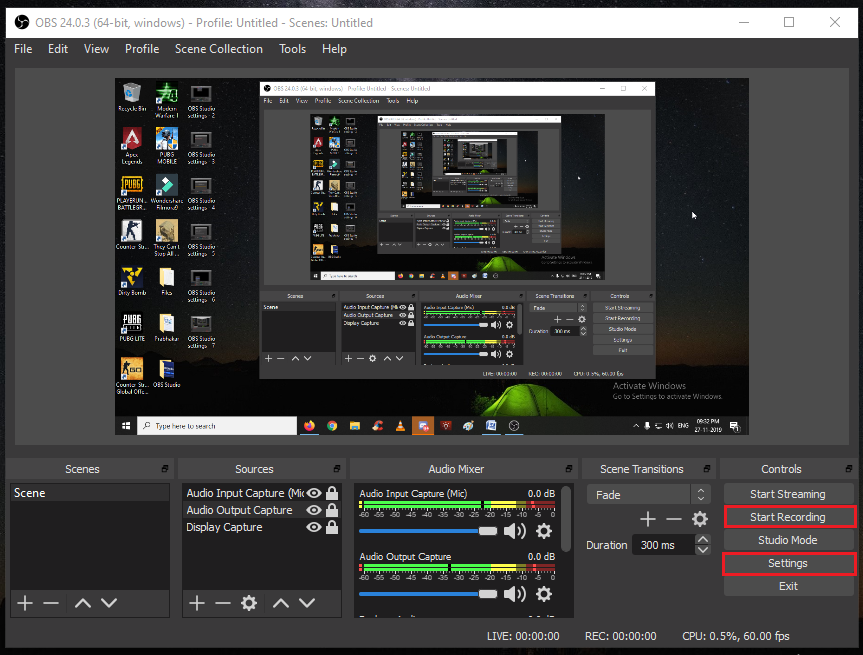This screenshot has height=655, width=863.
Task: Open the Scene Collection menu
Action: (x=218, y=49)
